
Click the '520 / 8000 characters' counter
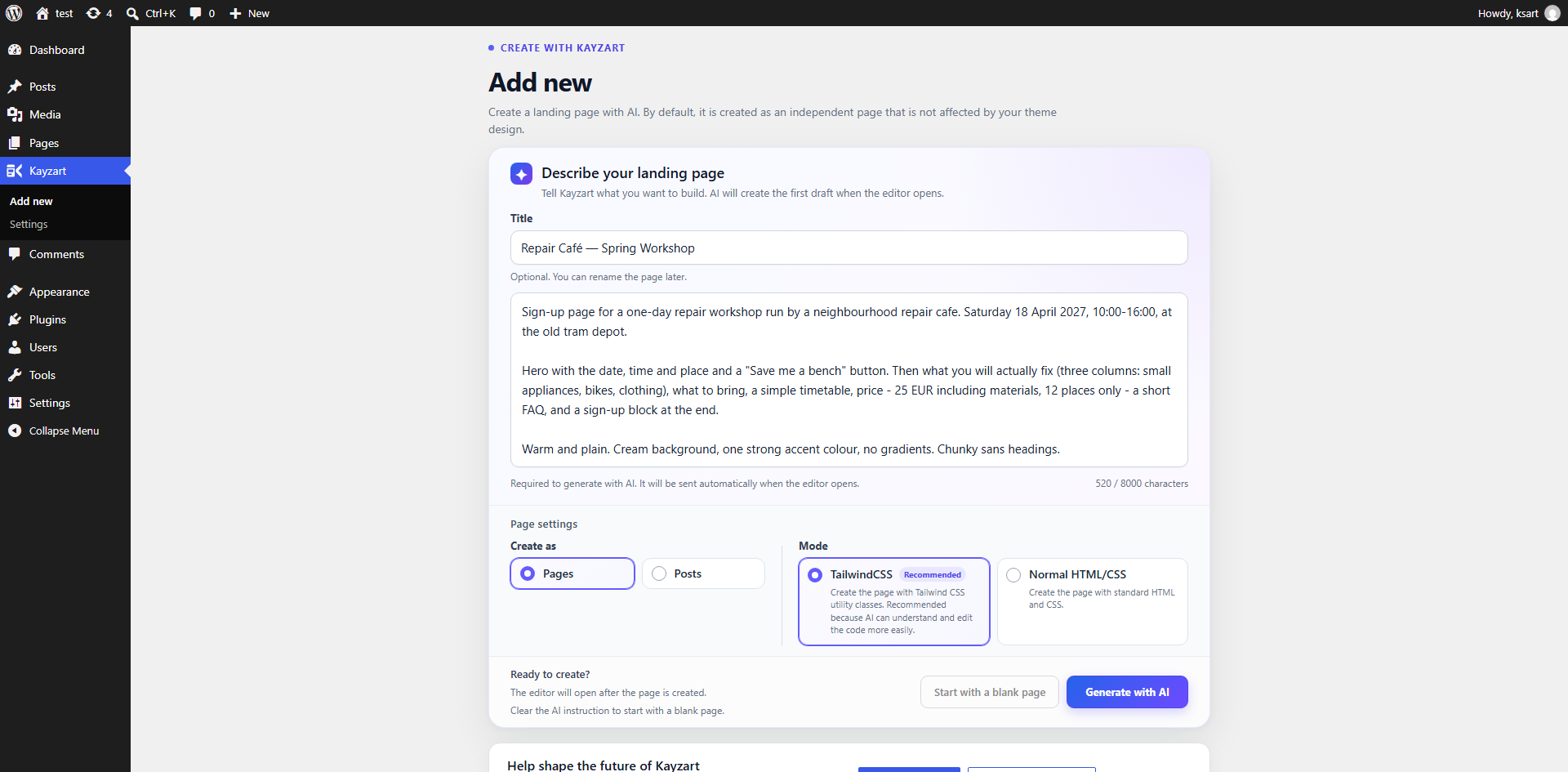click(1142, 484)
